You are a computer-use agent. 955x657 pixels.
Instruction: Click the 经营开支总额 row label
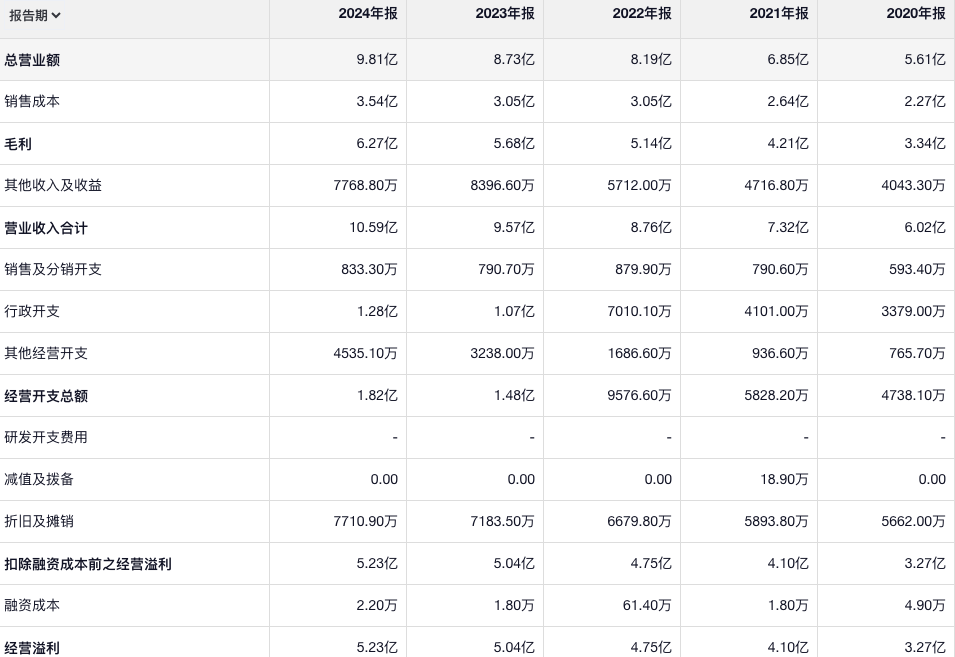(x=46, y=396)
